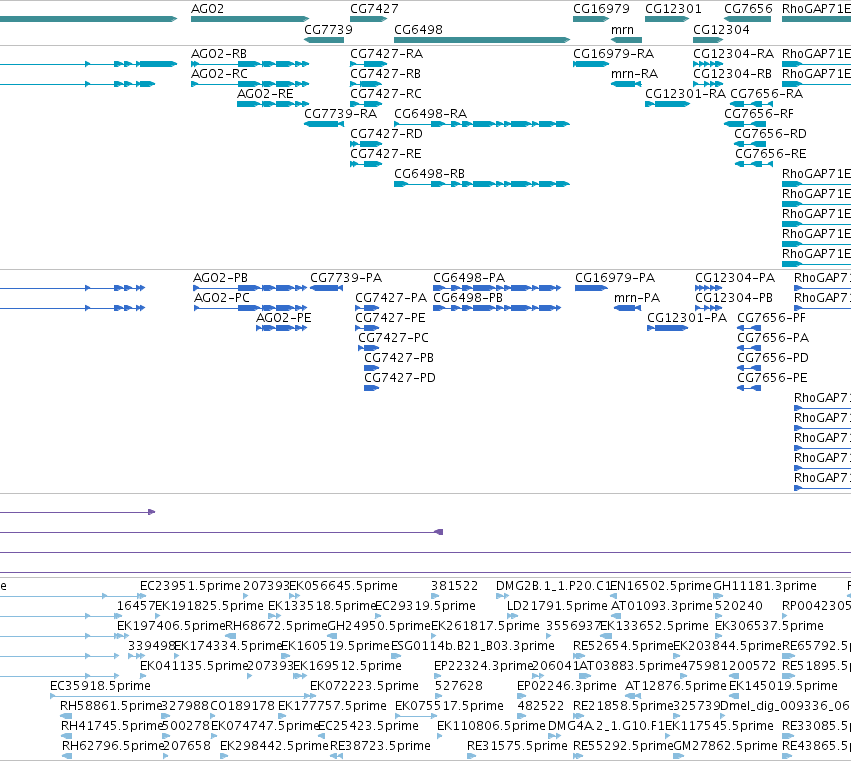Open the CG6498-RA transcript label
851x761 pixels.
coord(430,114)
